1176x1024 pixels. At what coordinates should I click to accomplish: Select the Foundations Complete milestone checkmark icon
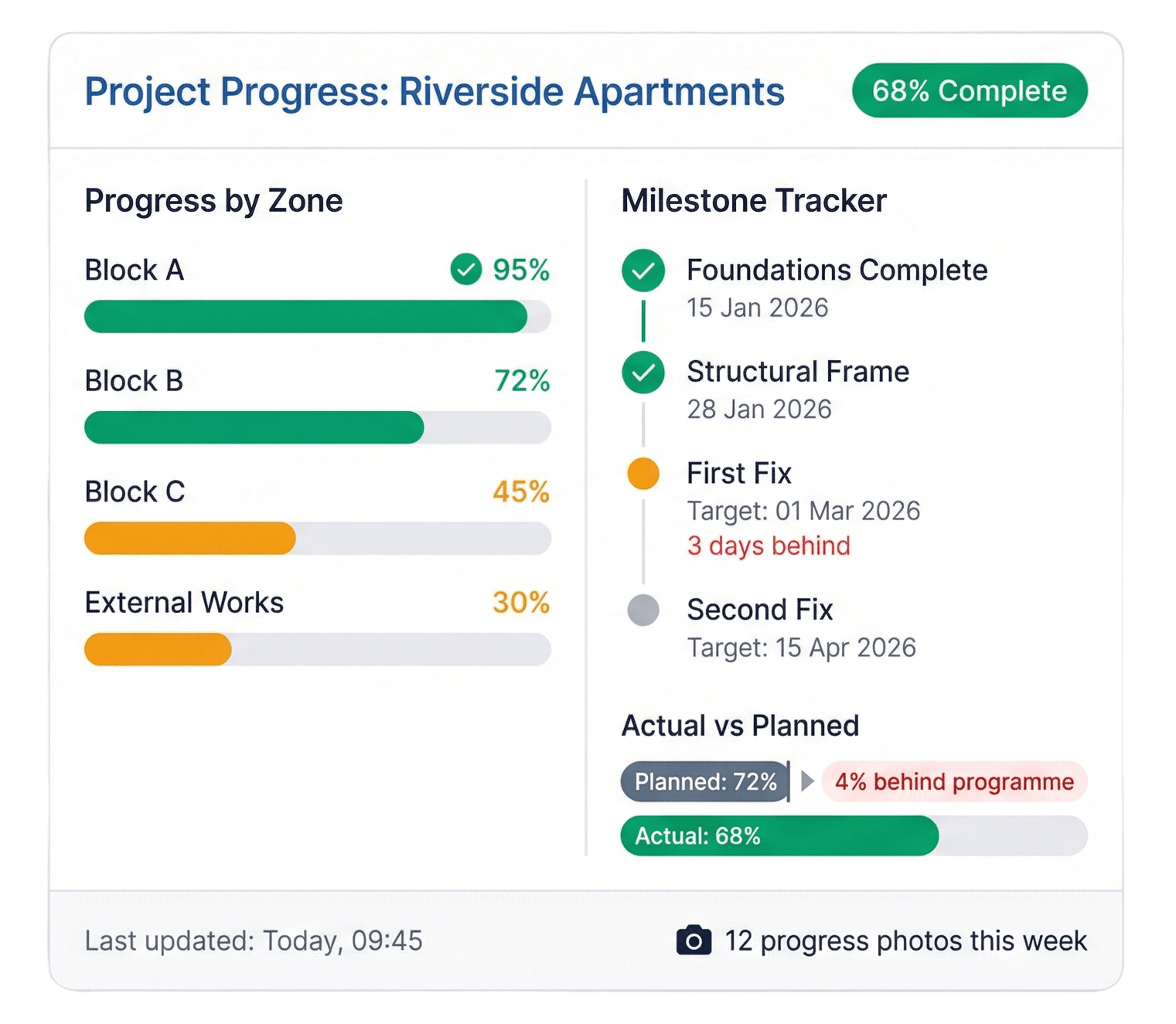click(x=643, y=270)
